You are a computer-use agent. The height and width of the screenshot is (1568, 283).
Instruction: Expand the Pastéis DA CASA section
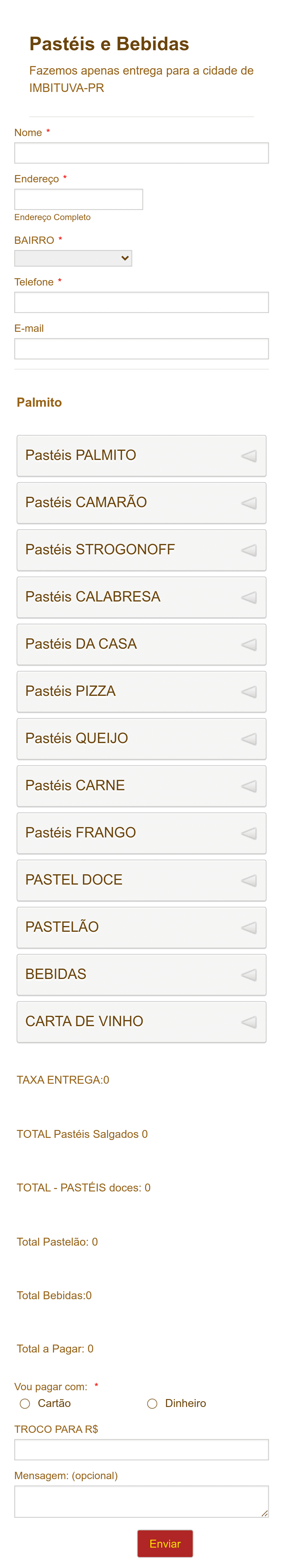141,644
